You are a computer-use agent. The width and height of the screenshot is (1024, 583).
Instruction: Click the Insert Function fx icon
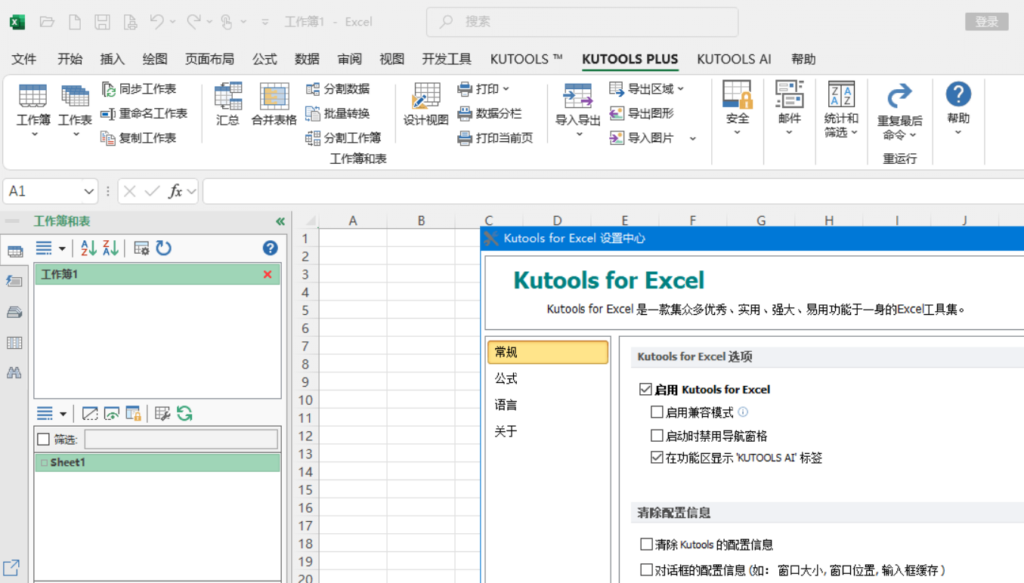[x=175, y=191]
